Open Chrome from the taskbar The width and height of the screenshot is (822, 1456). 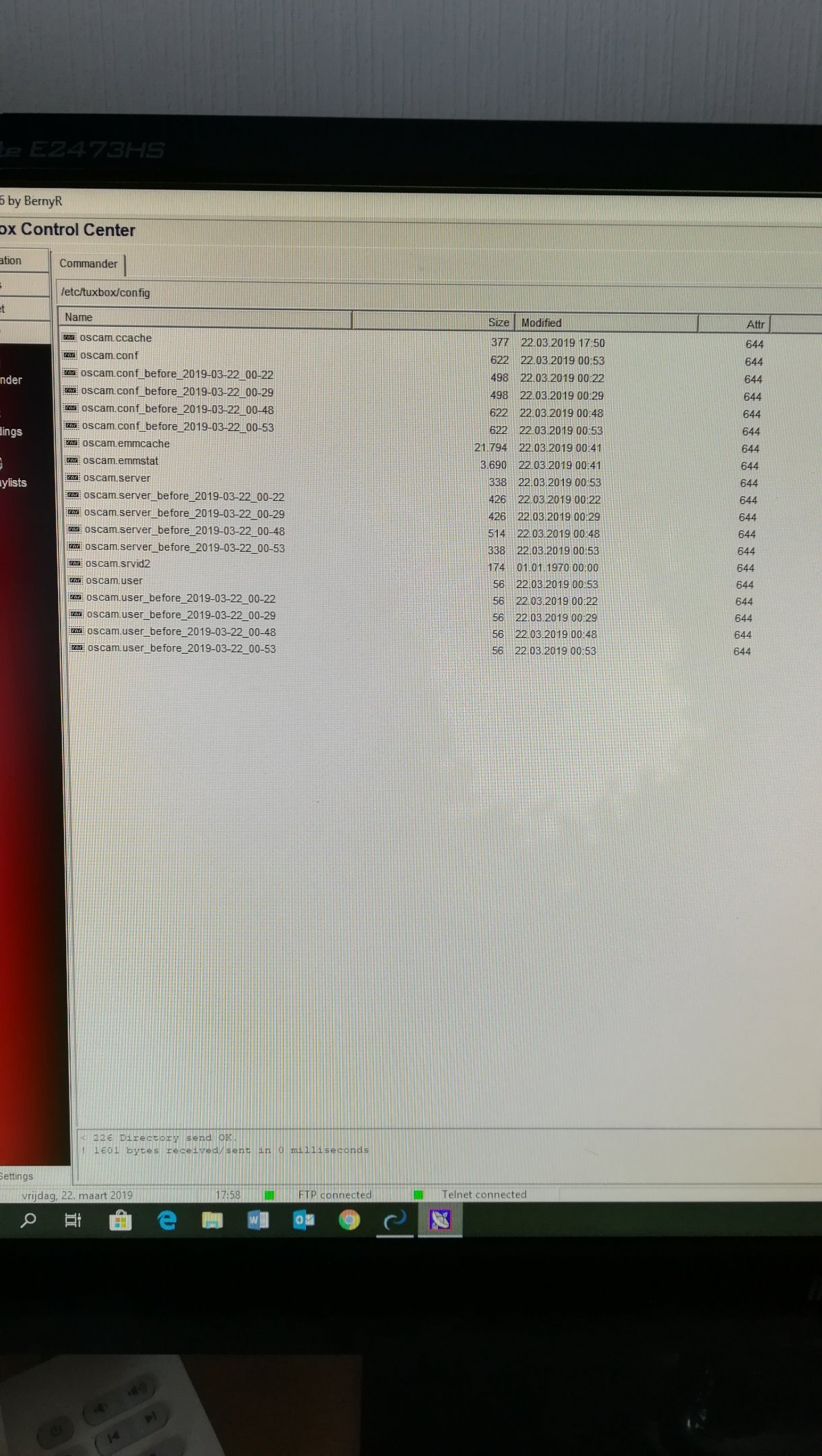point(349,1220)
